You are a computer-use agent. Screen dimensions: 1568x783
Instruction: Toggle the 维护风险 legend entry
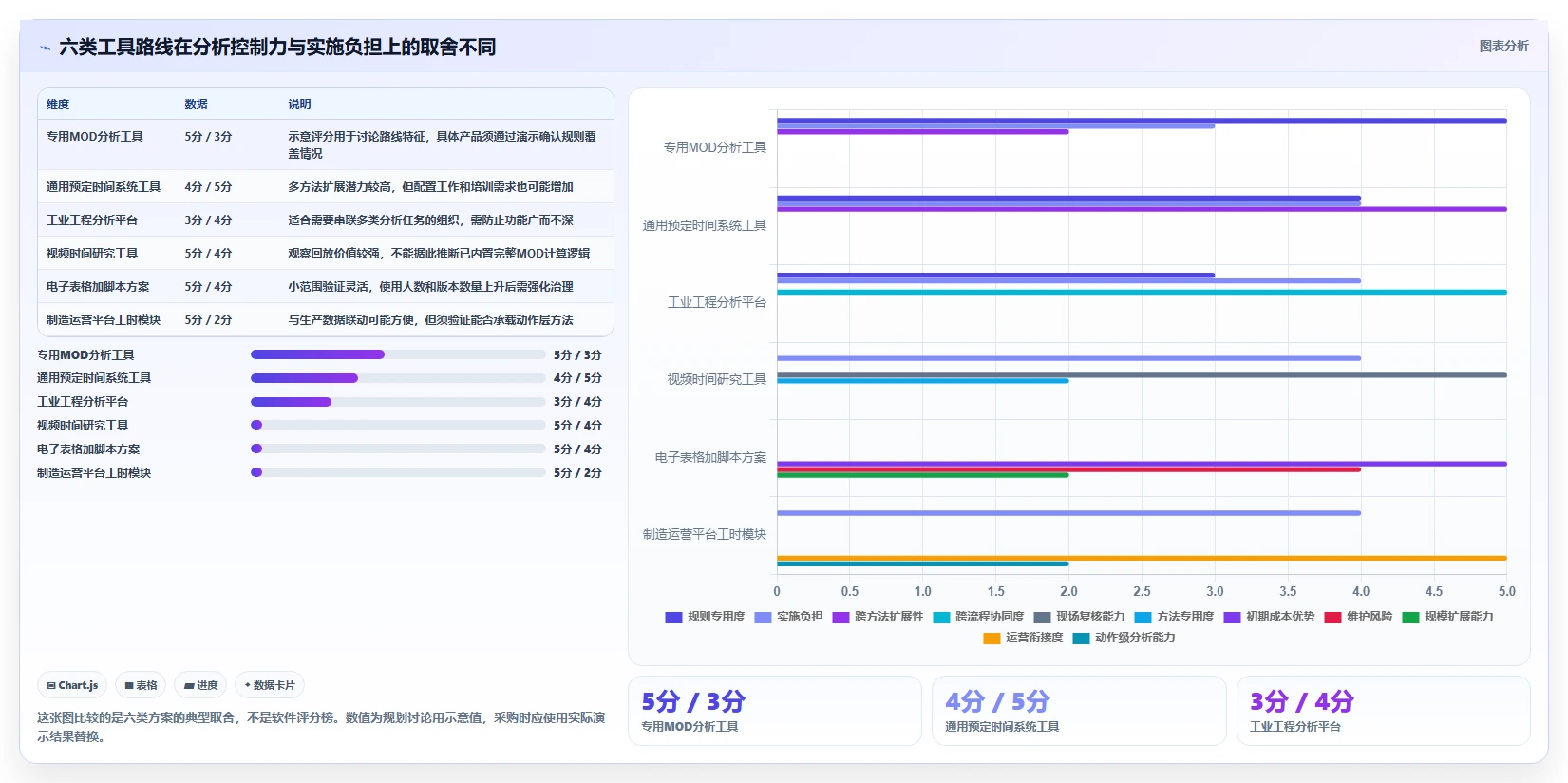click(x=1358, y=617)
